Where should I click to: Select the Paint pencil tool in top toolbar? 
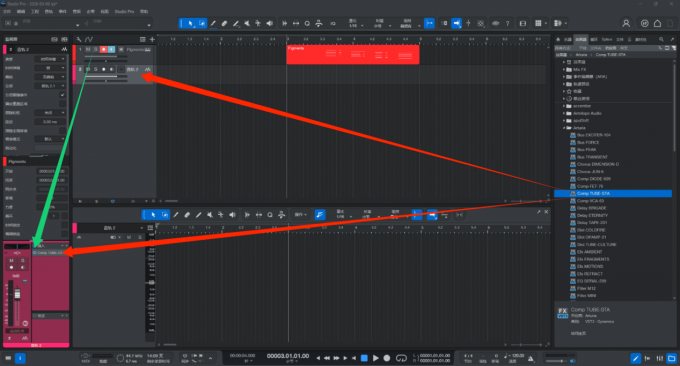tap(213, 23)
